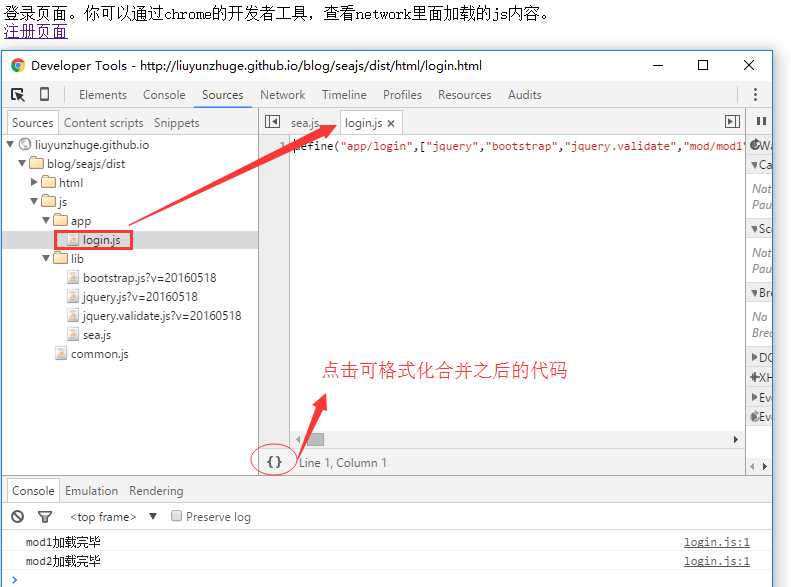This screenshot has height=587, width=791.
Task: Click the mod2加载完毕 console message
Action: pos(63,561)
